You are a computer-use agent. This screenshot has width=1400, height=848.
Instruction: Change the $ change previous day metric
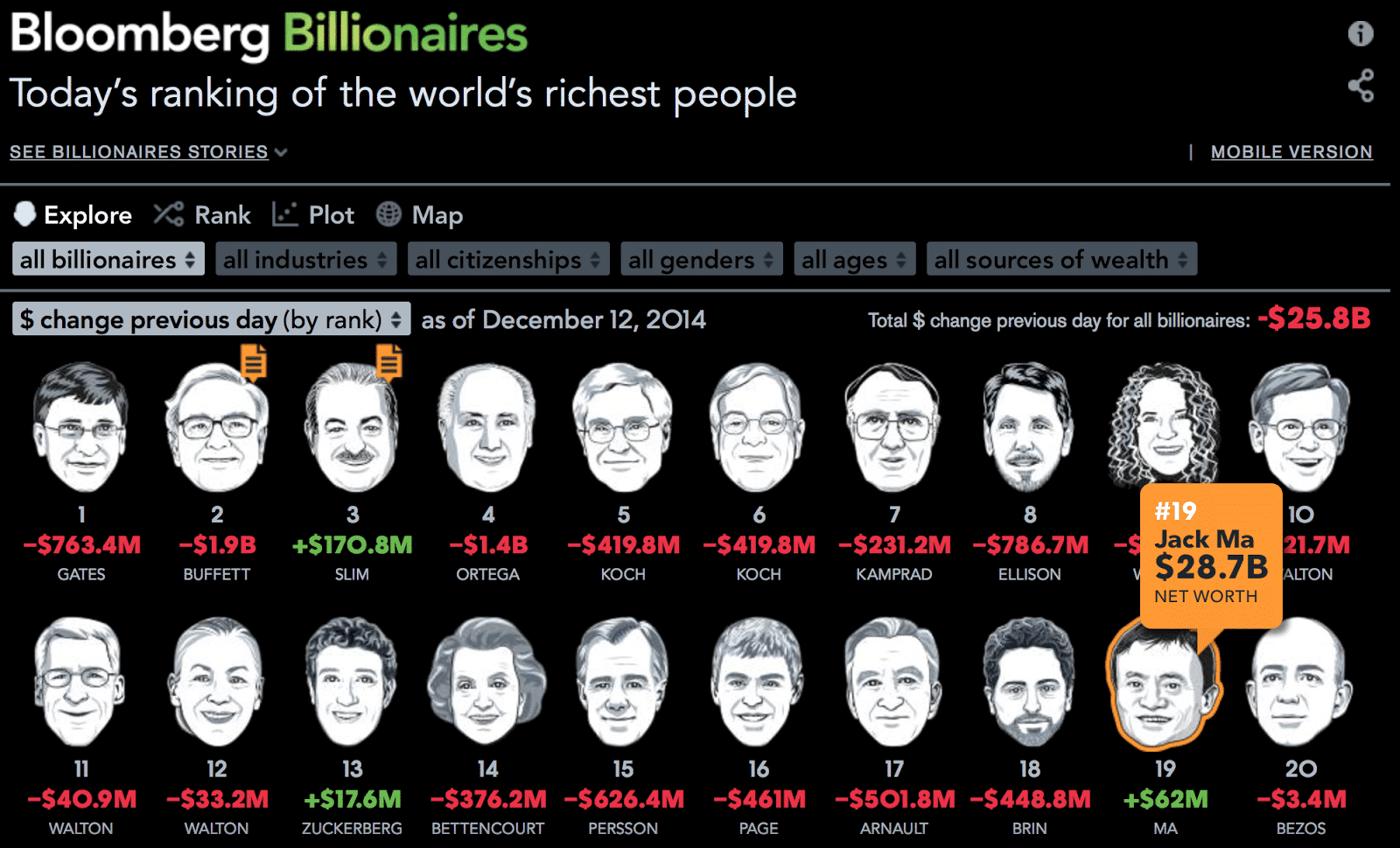[x=211, y=319]
